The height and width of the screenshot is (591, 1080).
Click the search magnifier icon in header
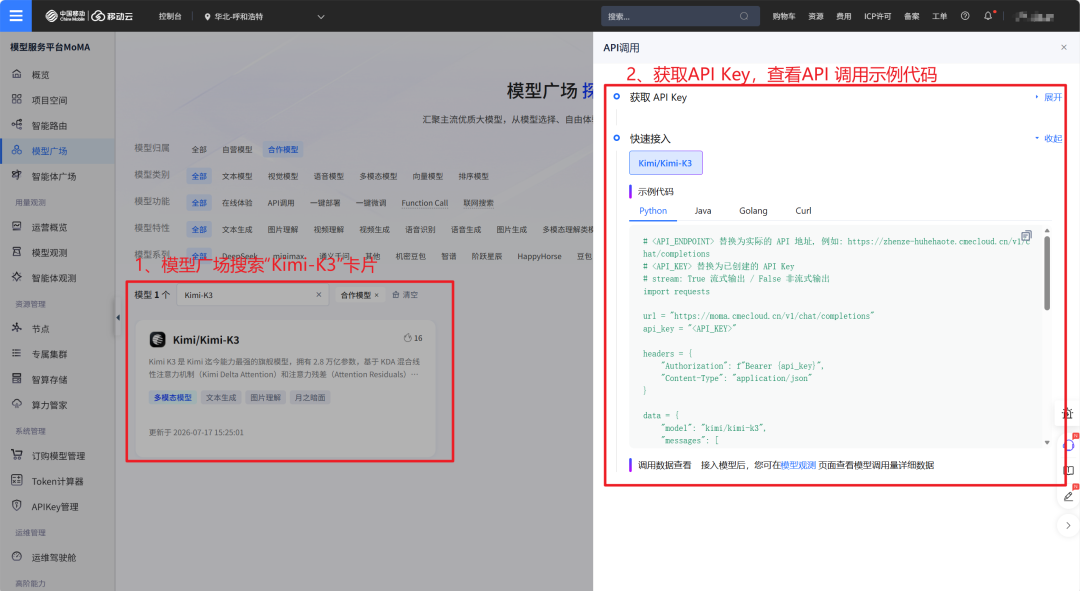coord(744,17)
